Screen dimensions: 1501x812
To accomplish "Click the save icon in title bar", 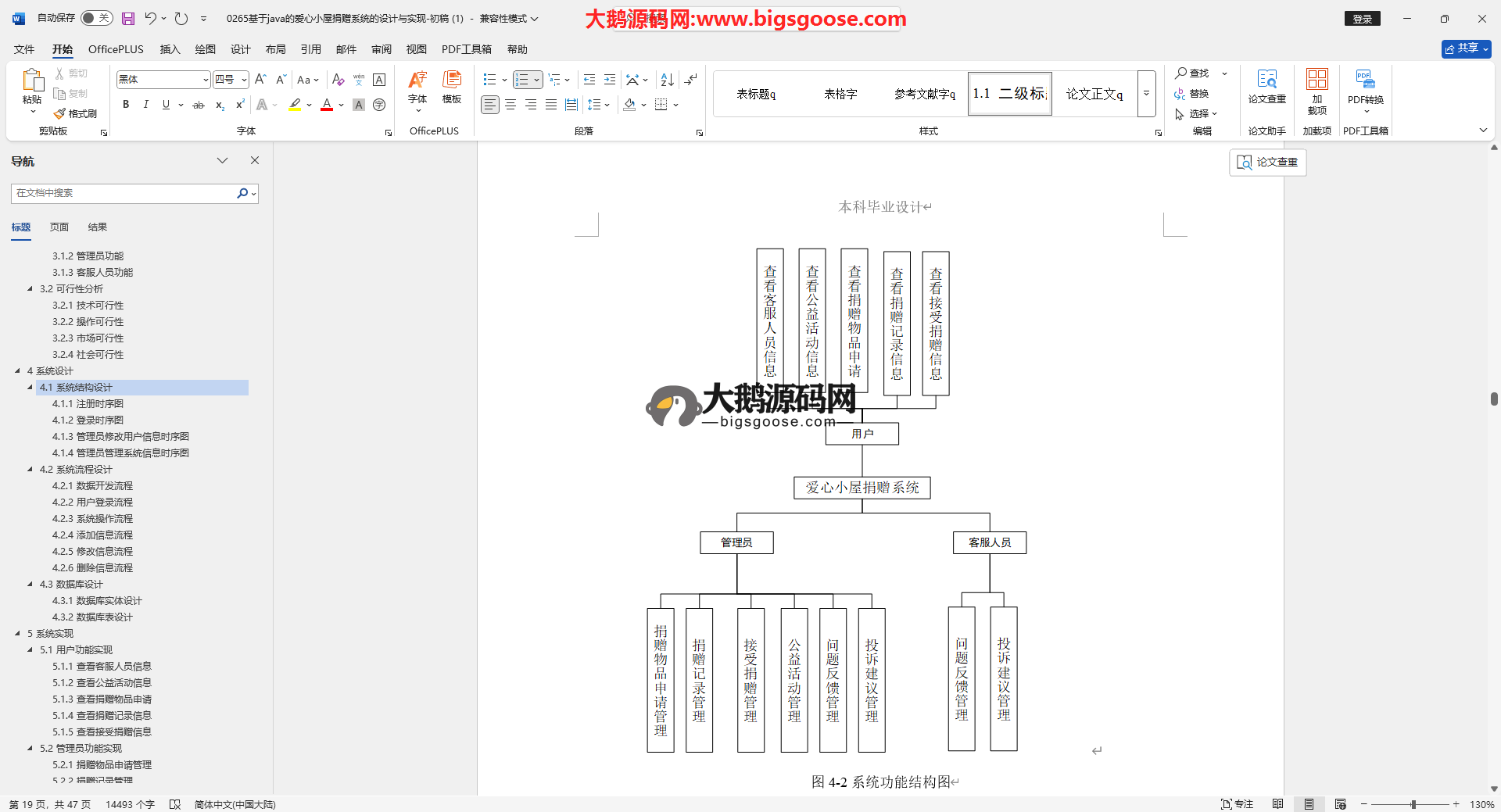I will point(128,18).
